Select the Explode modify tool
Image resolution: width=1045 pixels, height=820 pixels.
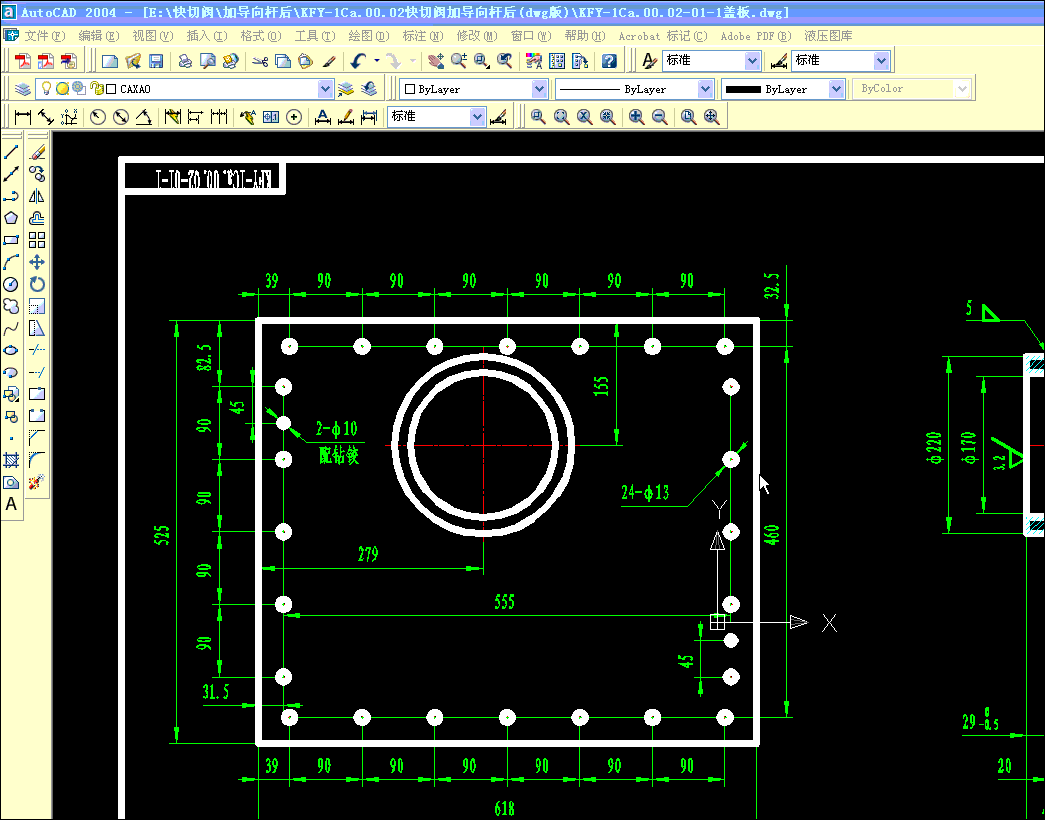37,482
